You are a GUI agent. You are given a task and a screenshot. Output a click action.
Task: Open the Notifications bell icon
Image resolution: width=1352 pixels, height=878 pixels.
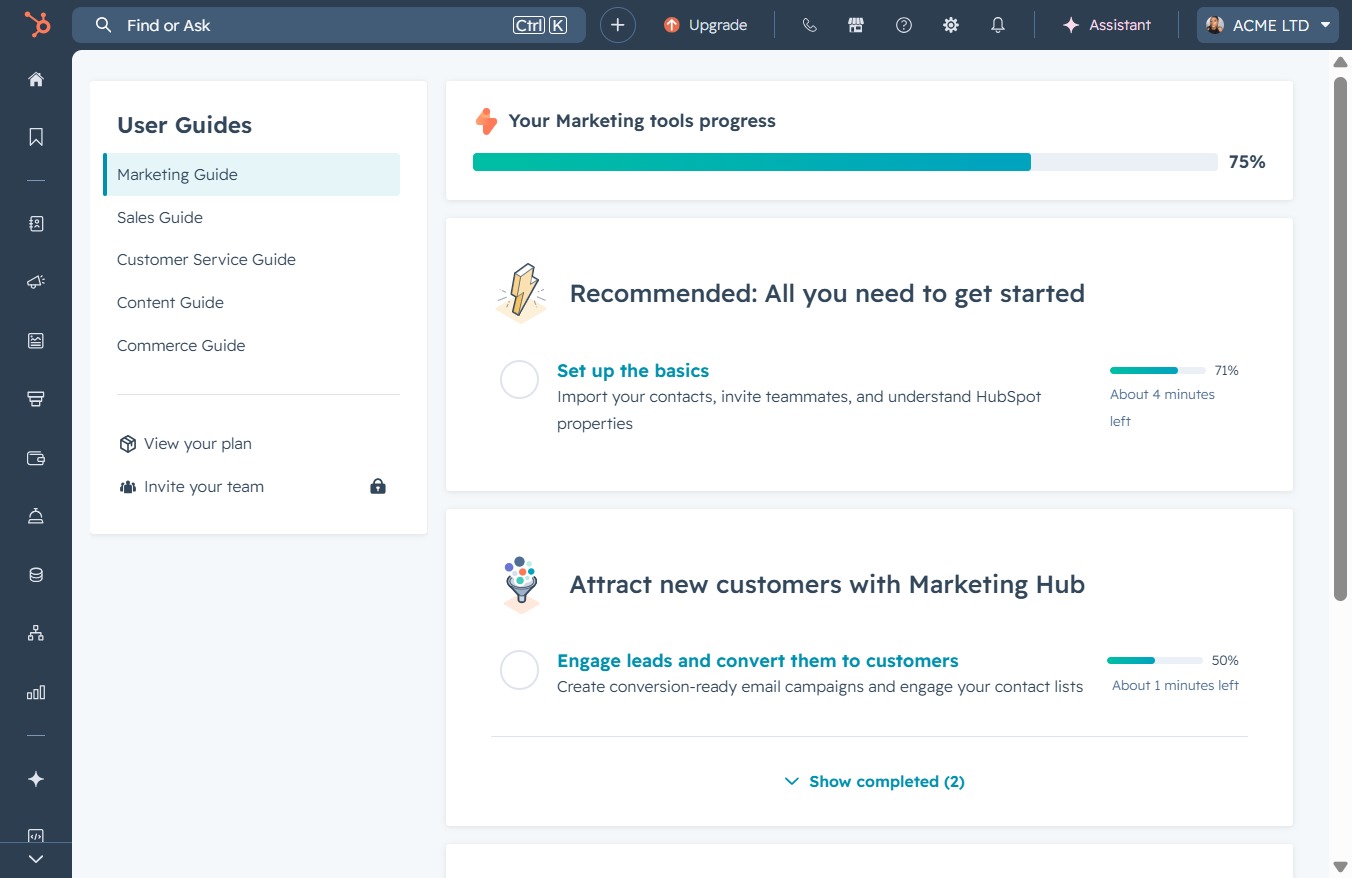998,25
